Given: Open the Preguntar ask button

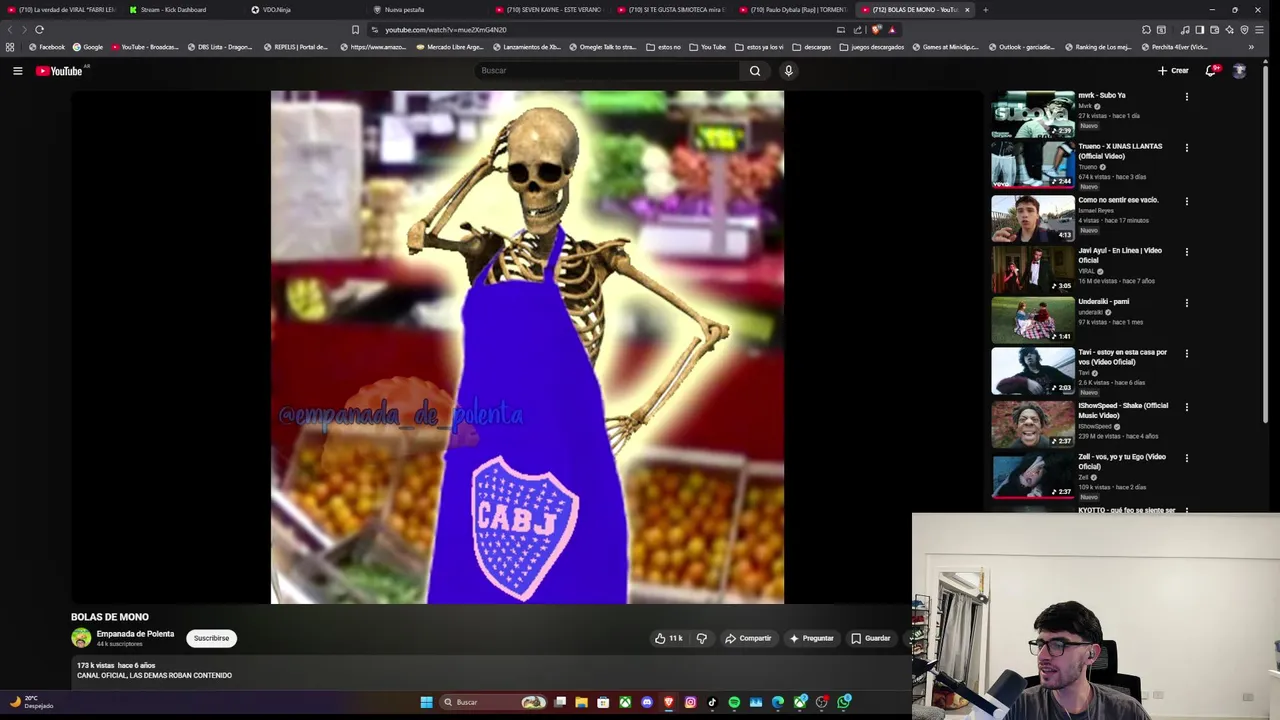Looking at the screenshot, I should 811,638.
